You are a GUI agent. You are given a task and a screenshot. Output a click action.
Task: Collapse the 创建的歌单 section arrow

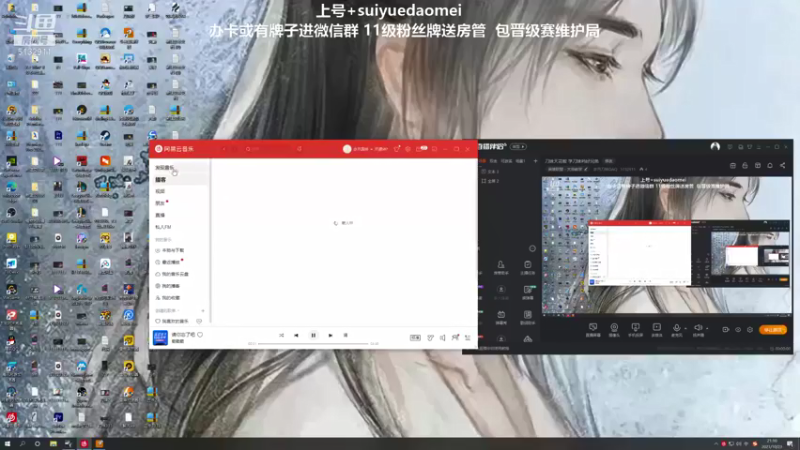click(x=179, y=310)
